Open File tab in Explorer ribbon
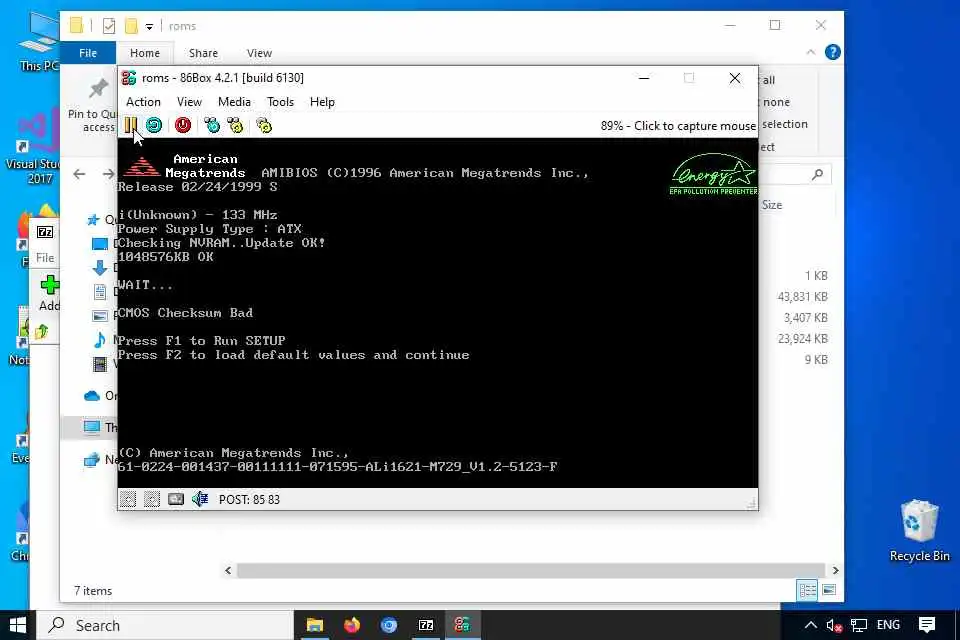This screenshot has height=640, width=960. point(88,53)
